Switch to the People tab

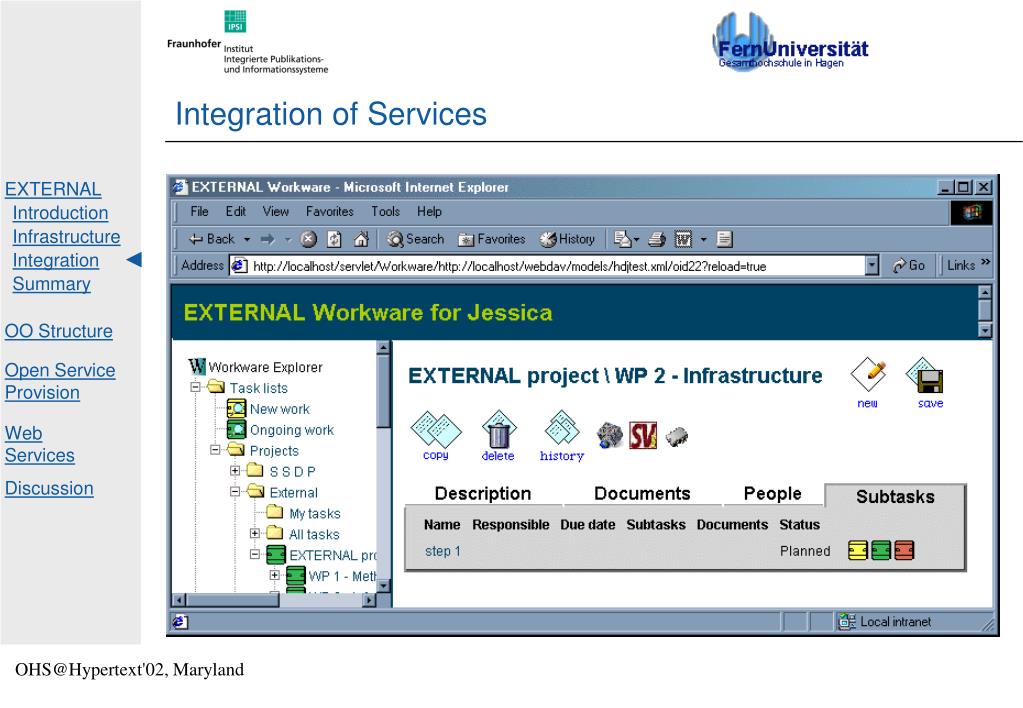point(772,493)
